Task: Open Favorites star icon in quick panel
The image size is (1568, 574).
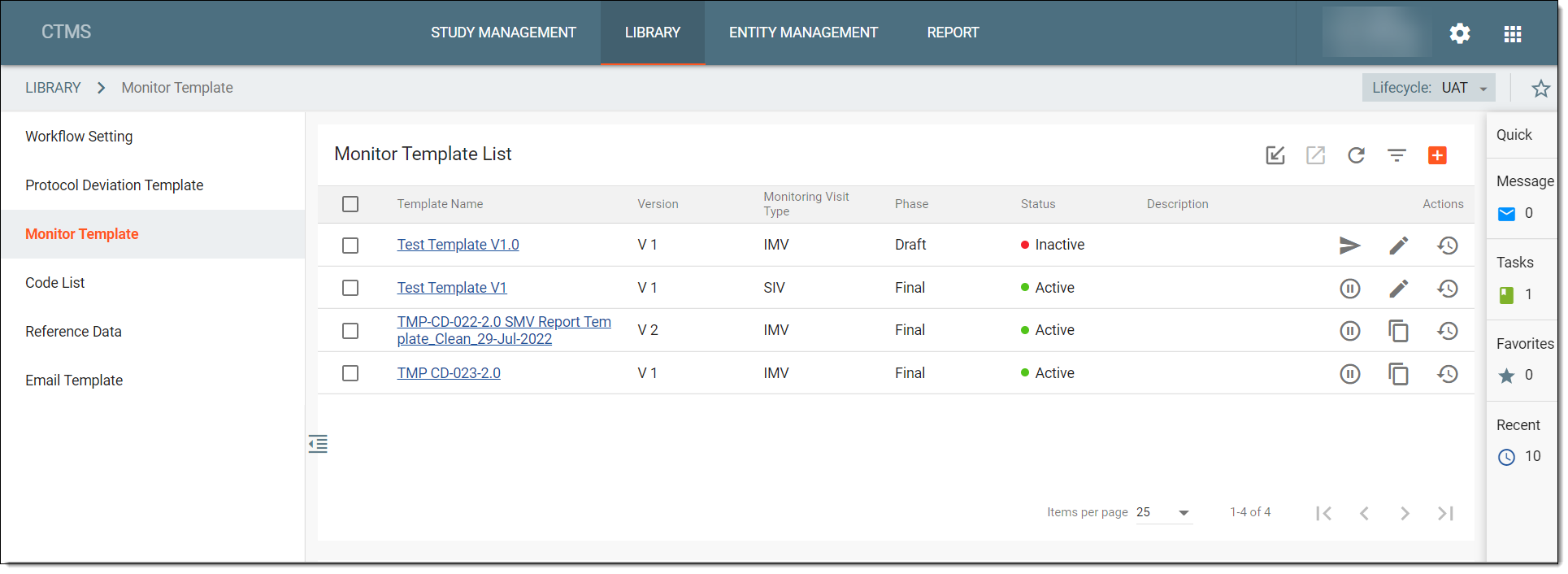Action: (x=1506, y=376)
